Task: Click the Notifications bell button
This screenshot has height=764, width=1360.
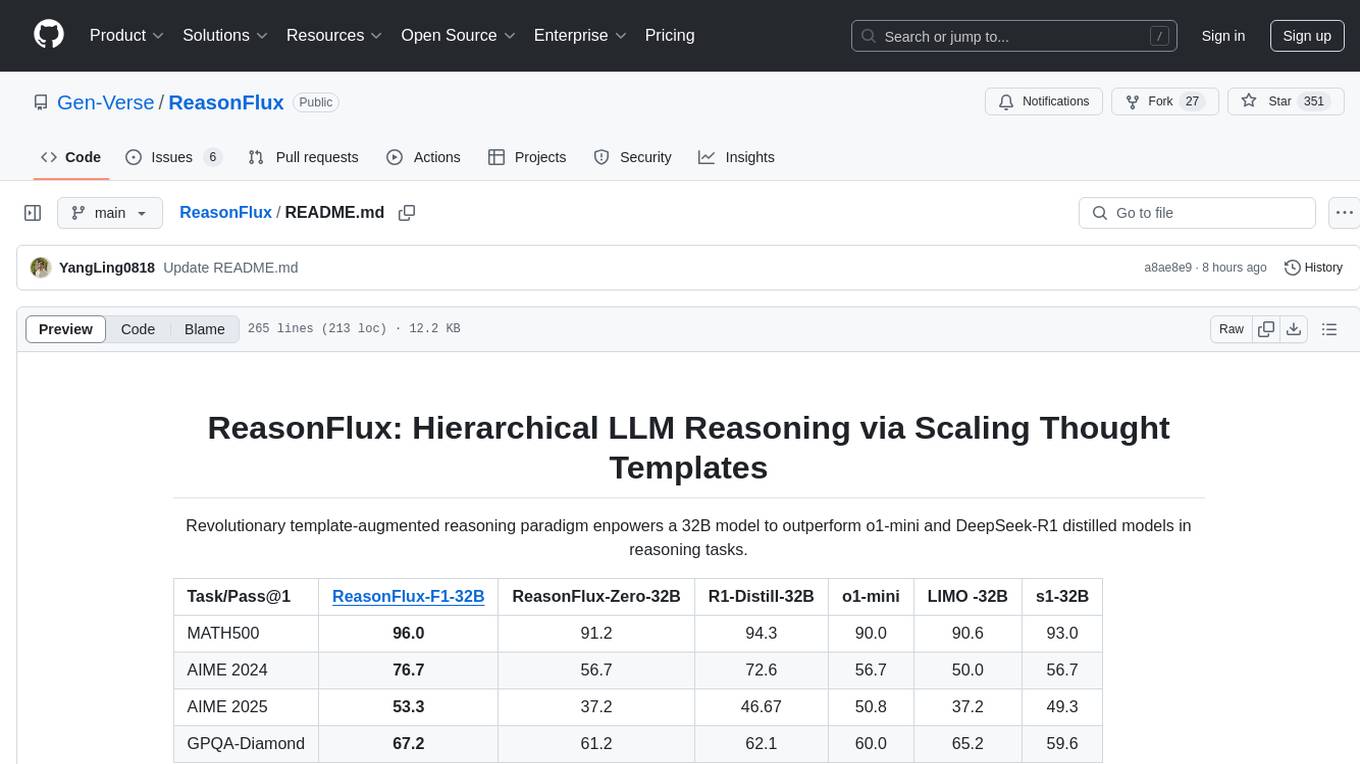Action: (x=1044, y=102)
